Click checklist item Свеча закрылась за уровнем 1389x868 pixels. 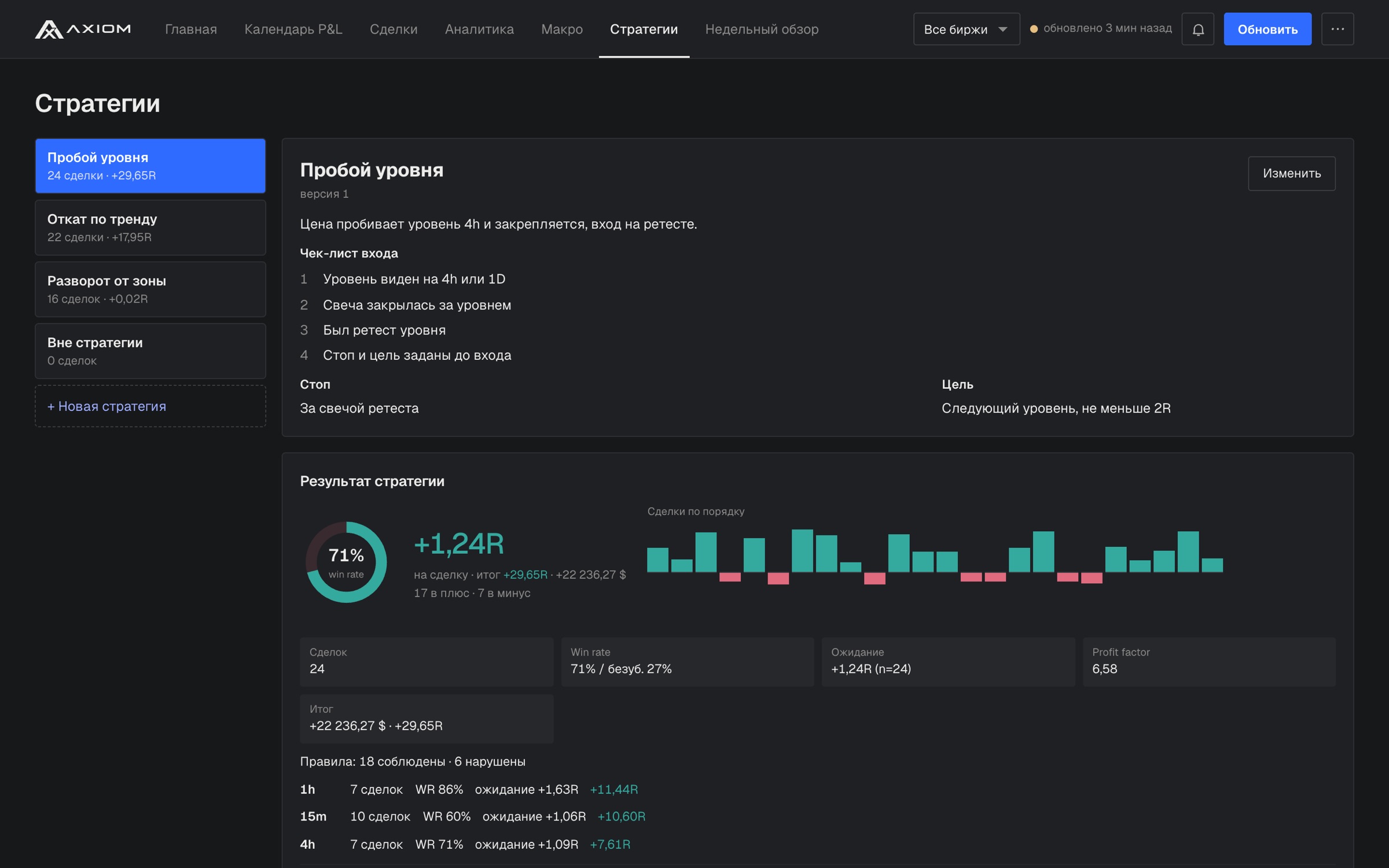417,305
